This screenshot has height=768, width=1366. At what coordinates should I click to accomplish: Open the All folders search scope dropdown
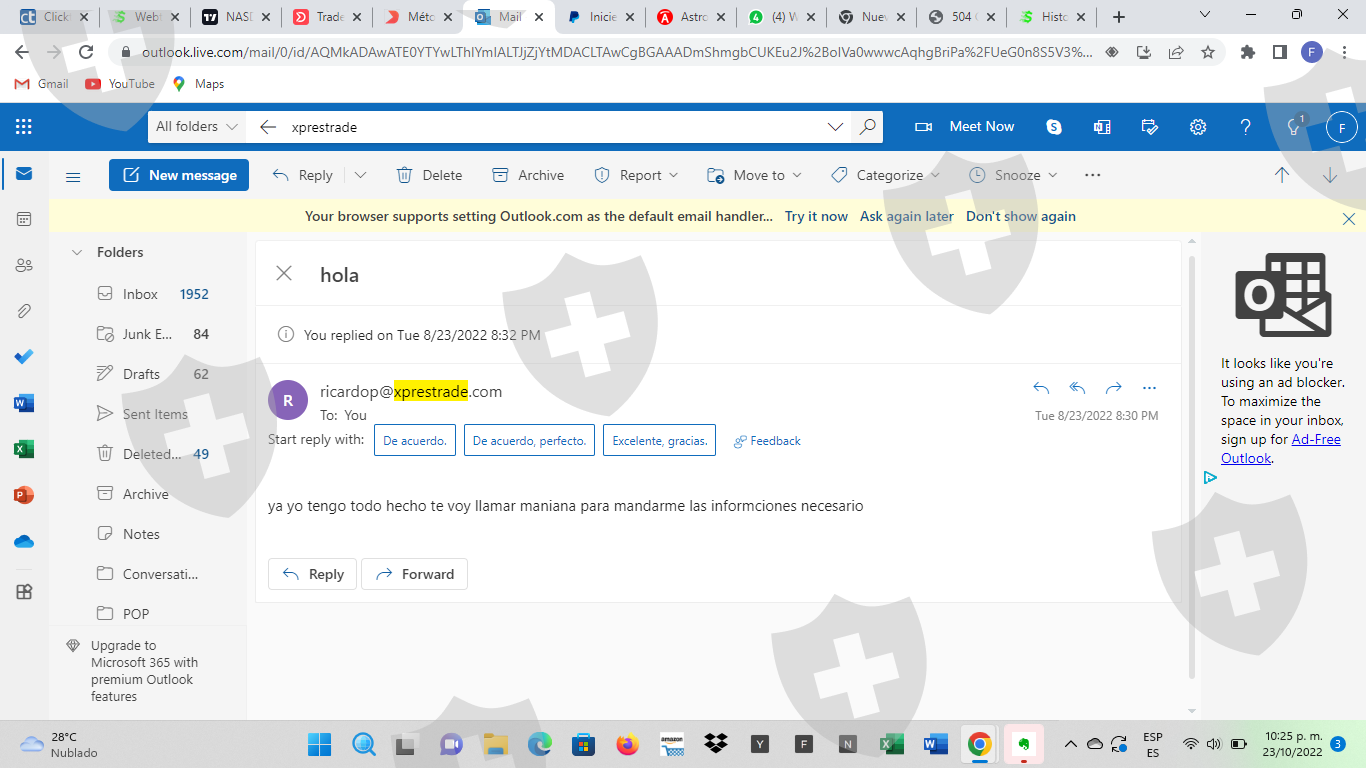[x=197, y=127]
